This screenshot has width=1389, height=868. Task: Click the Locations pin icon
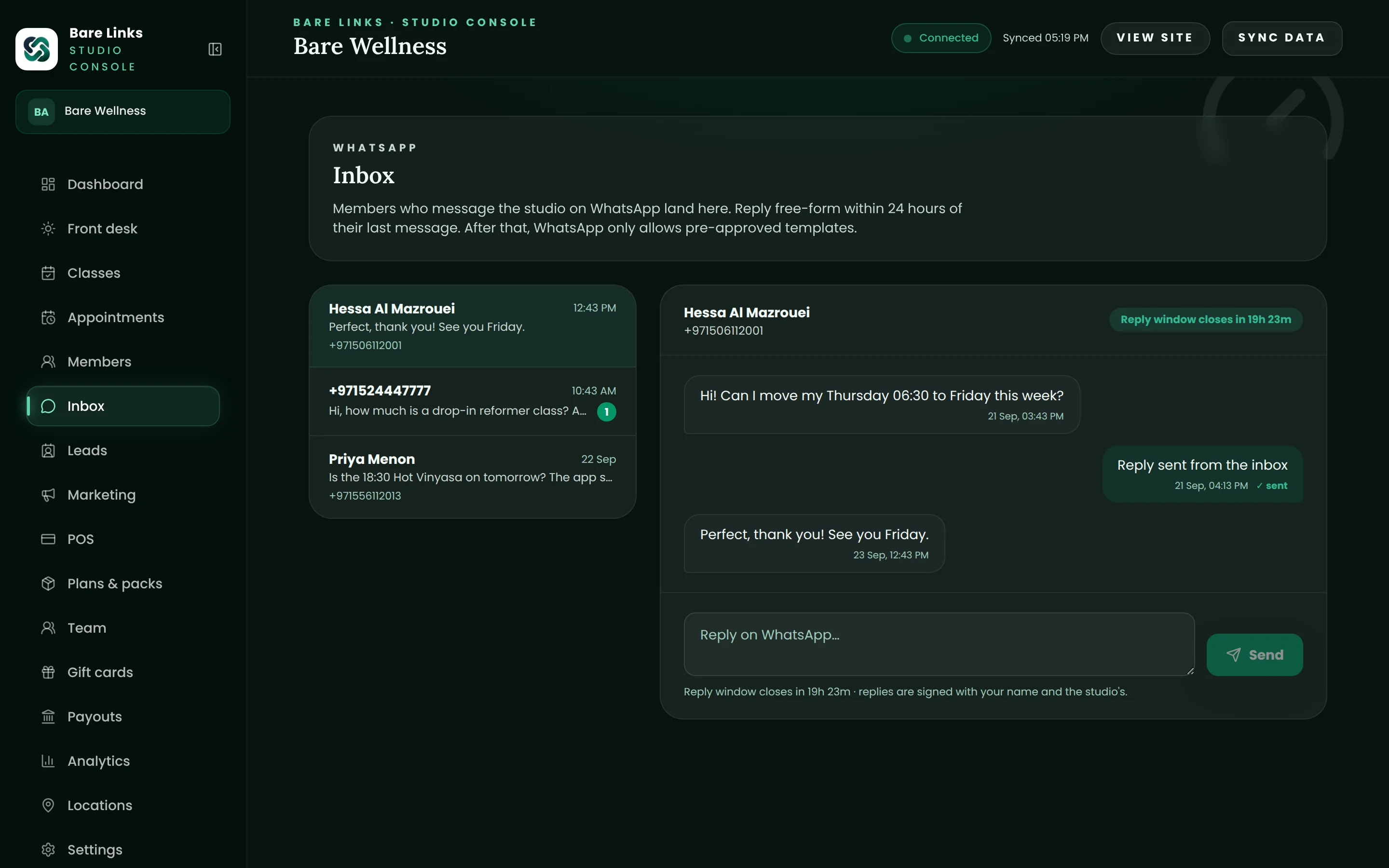coord(48,805)
